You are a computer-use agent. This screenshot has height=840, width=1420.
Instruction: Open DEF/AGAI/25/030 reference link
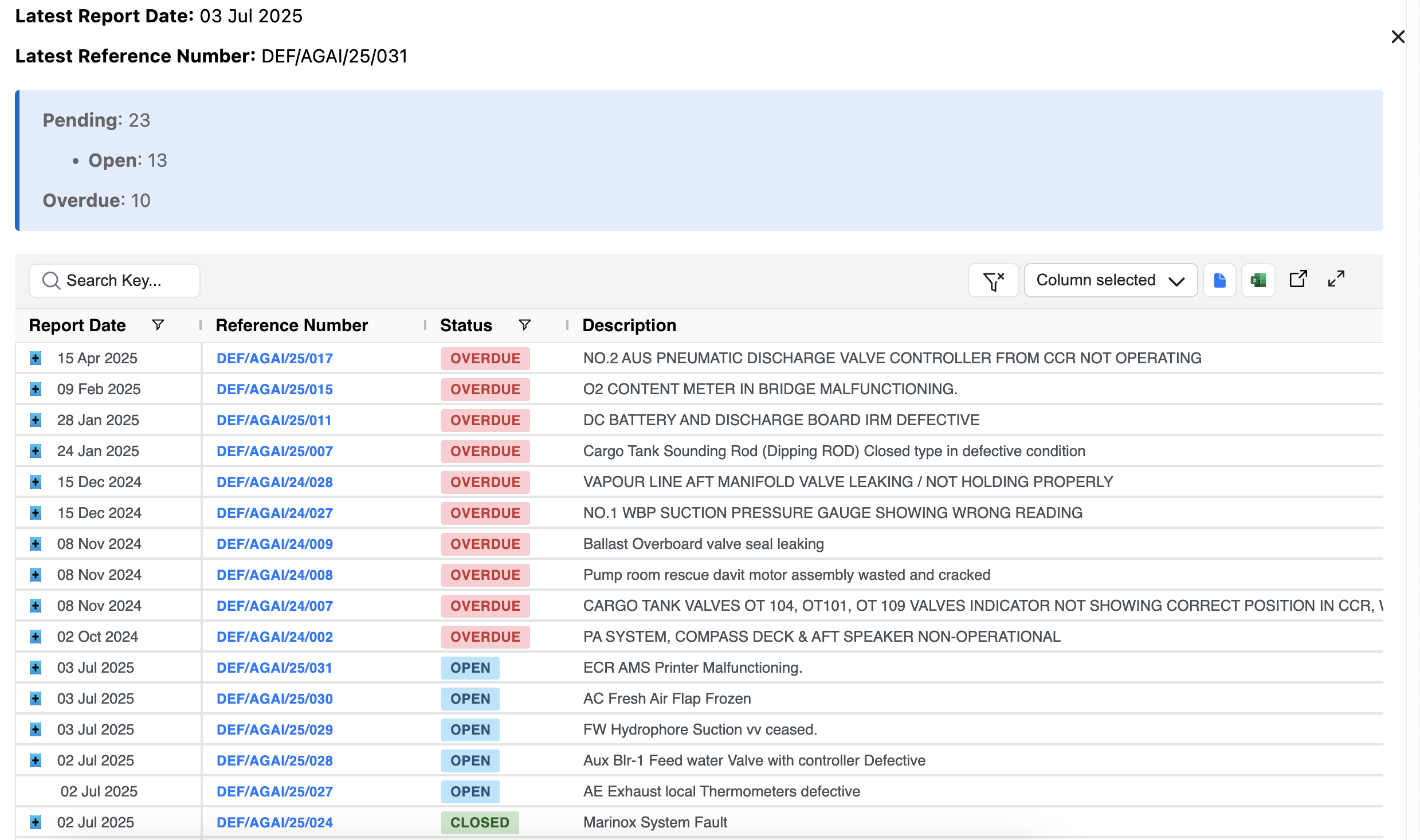coord(274,699)
